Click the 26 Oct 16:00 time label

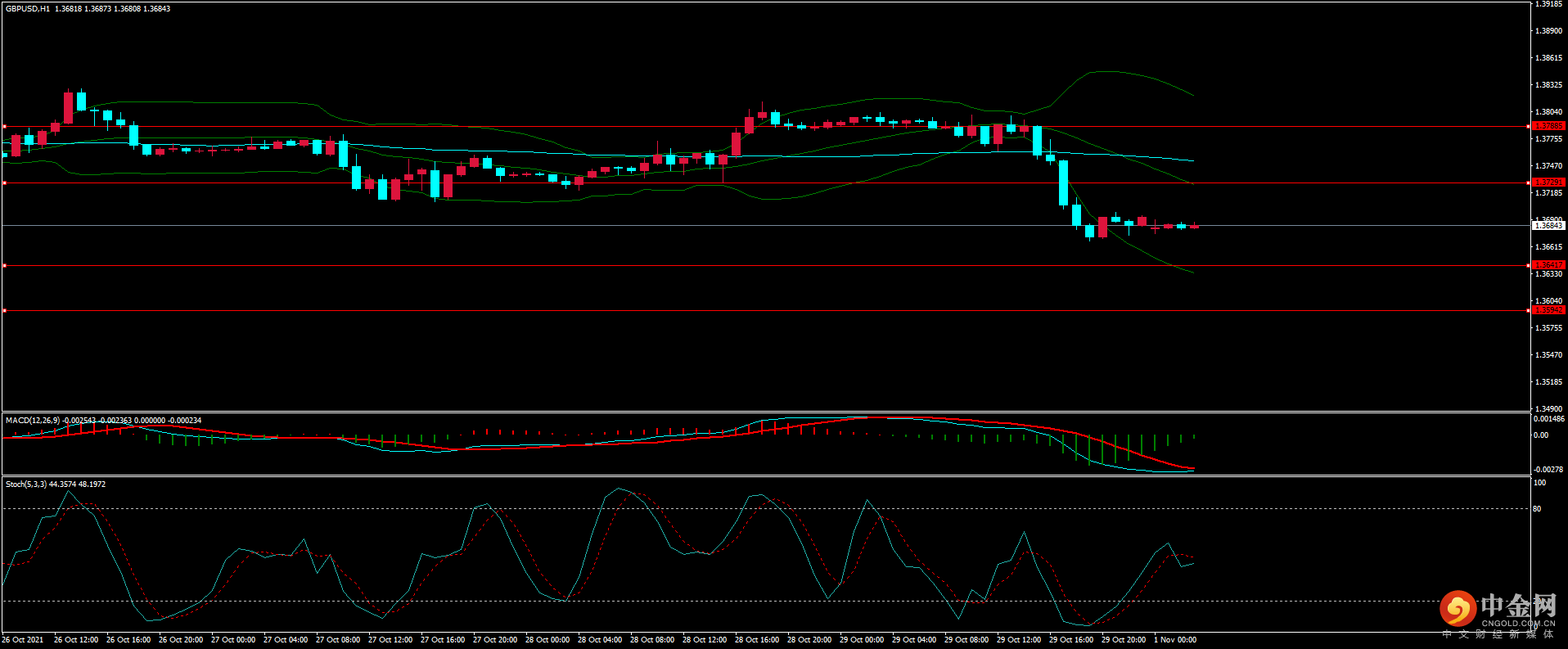point(128,640)
